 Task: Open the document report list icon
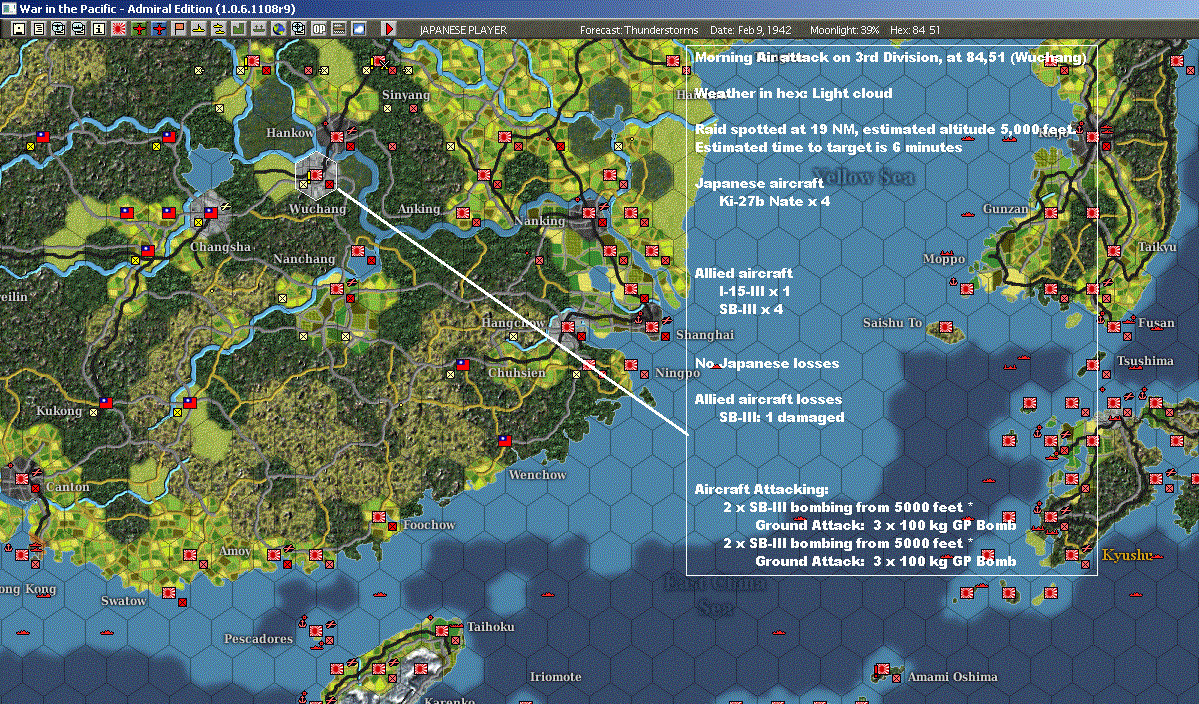[x=38, y=29]
